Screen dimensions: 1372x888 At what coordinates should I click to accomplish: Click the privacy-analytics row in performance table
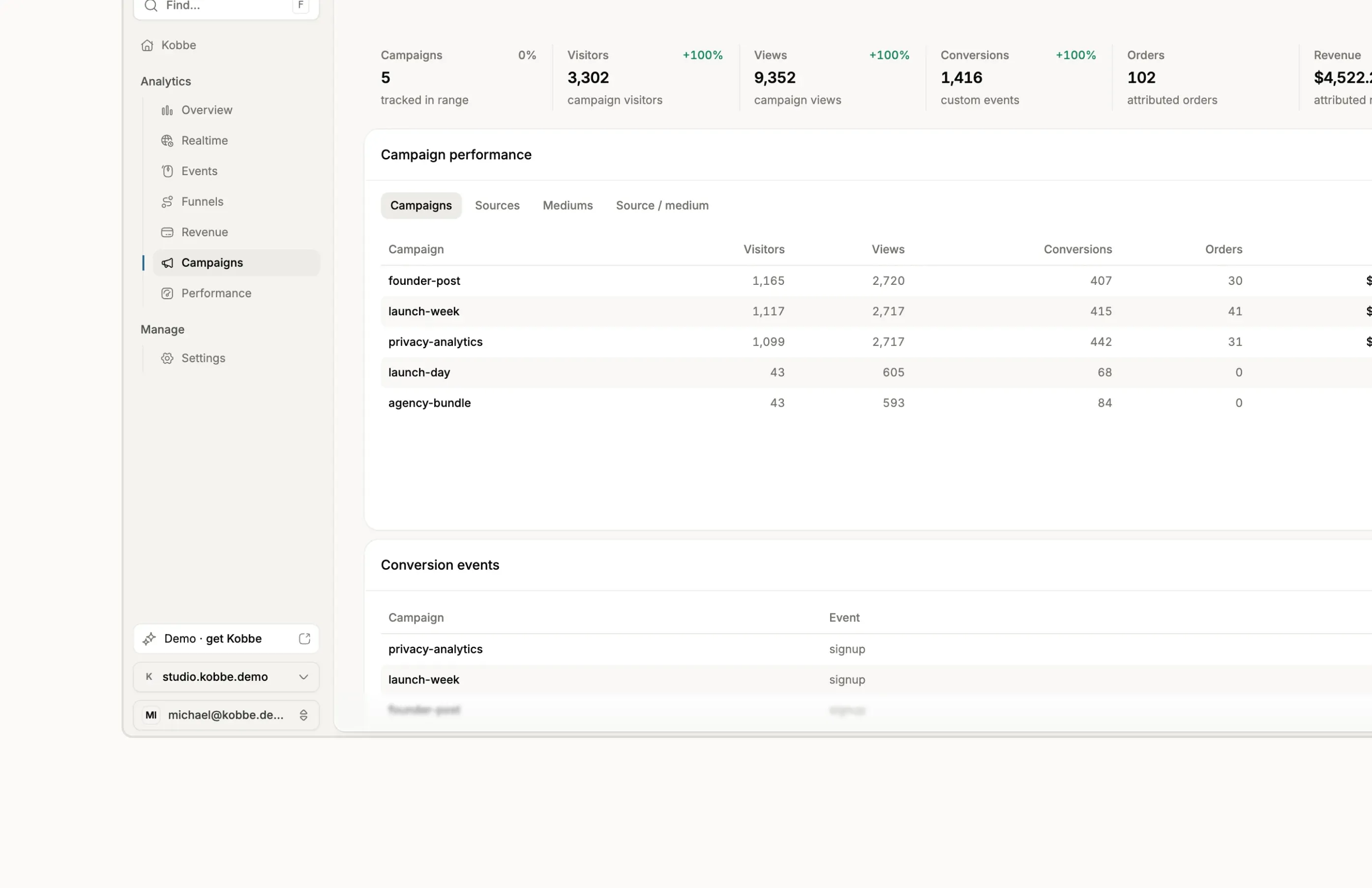pyautogui.click(x=876, y=342)
